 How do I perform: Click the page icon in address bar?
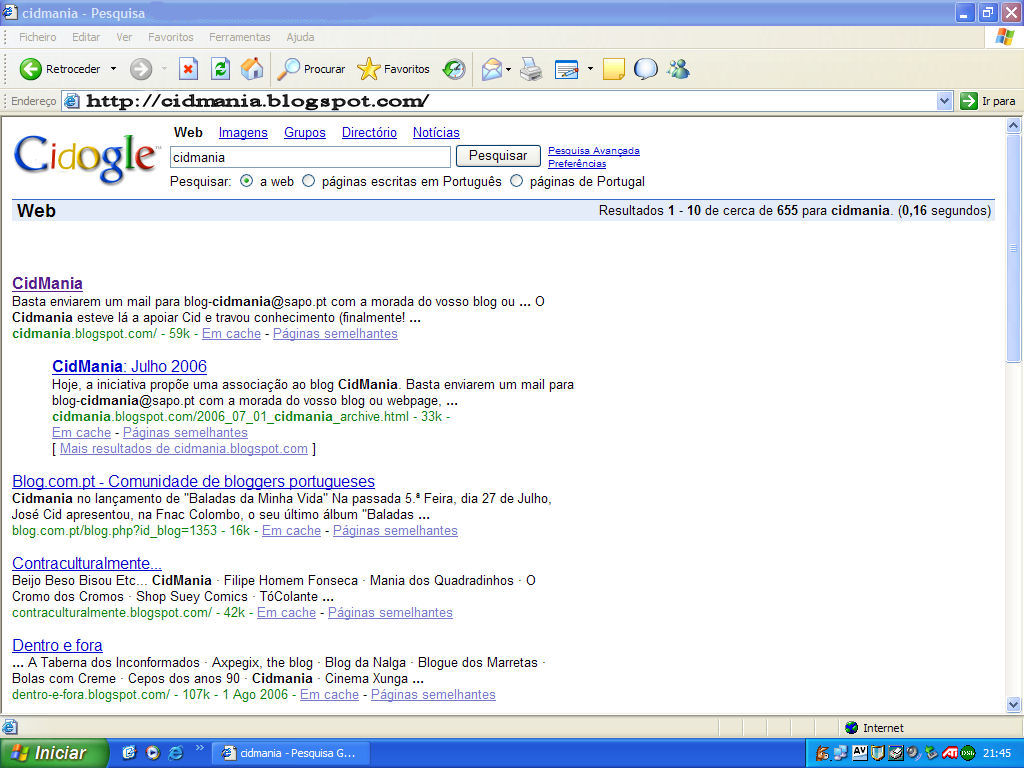click(x=72, y=101)
